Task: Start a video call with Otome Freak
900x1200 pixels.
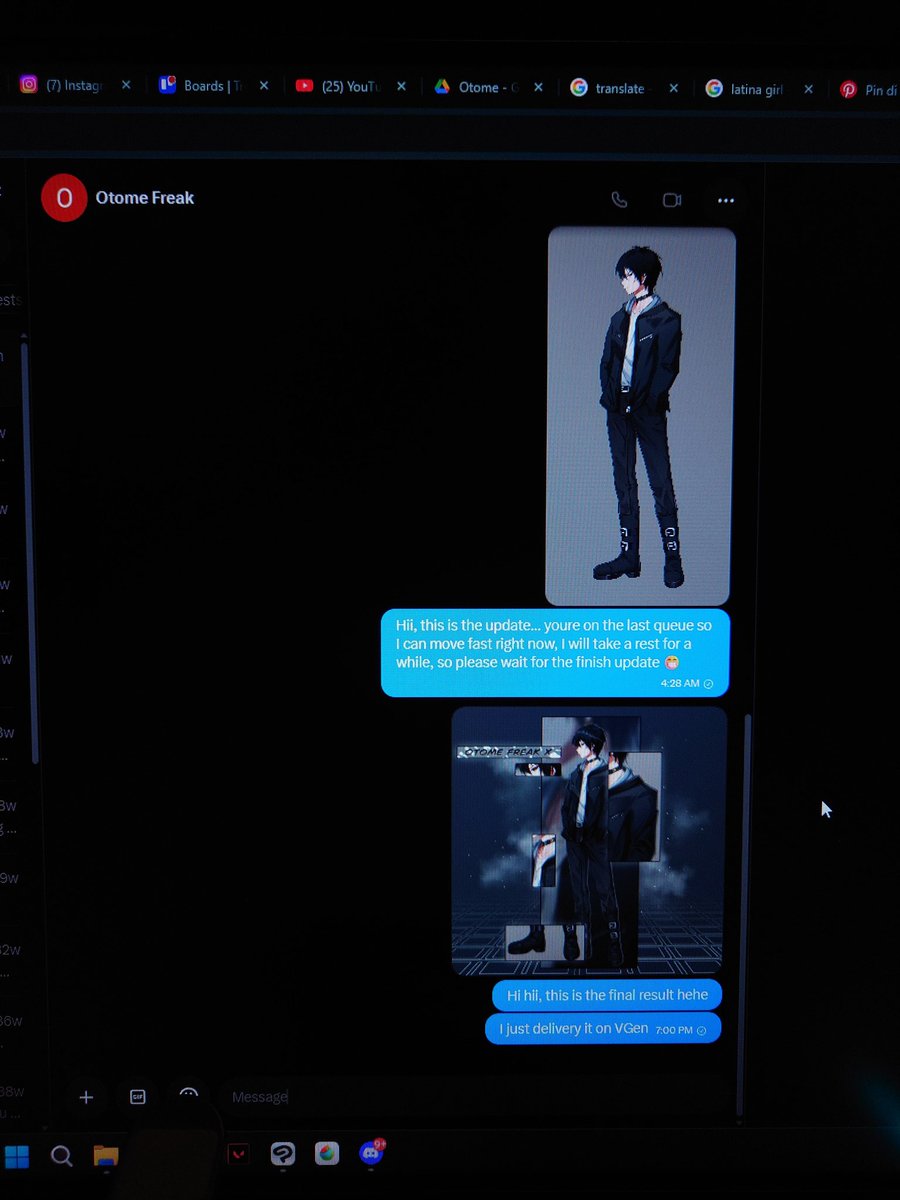Action: pos(672,200)
